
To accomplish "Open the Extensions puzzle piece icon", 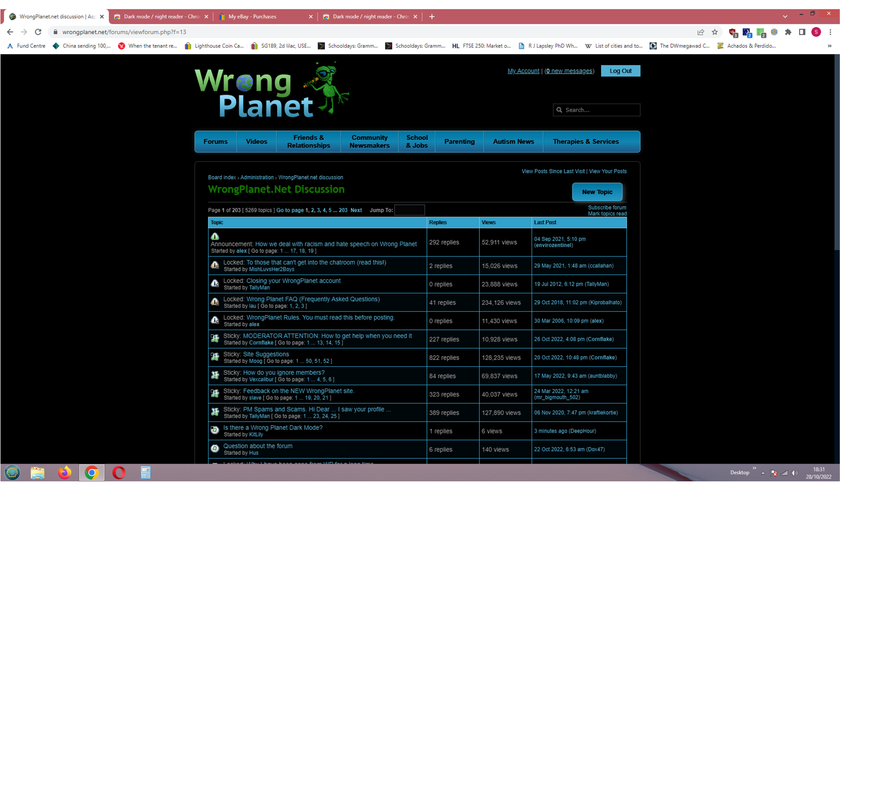I will 788,32.
